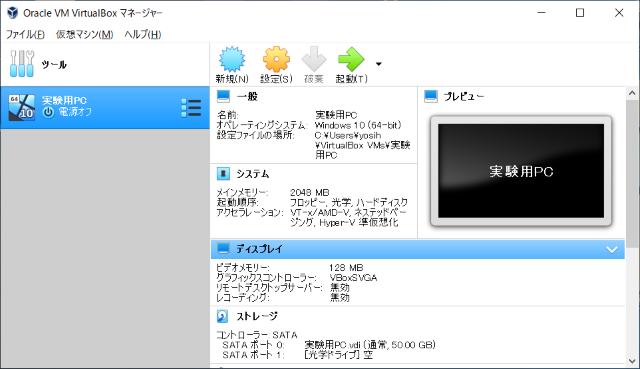This screenshot has width=640, height=369.
Task: Click the 一般 section header icon
Action: 223,96
